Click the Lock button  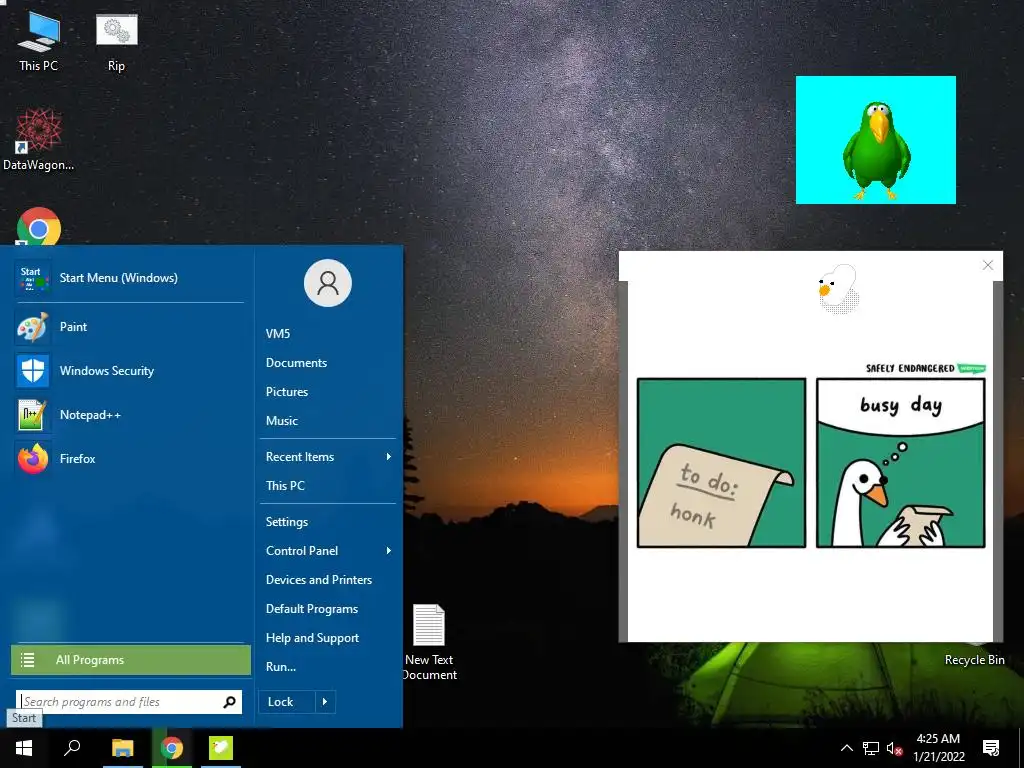[x=287, y=702]
